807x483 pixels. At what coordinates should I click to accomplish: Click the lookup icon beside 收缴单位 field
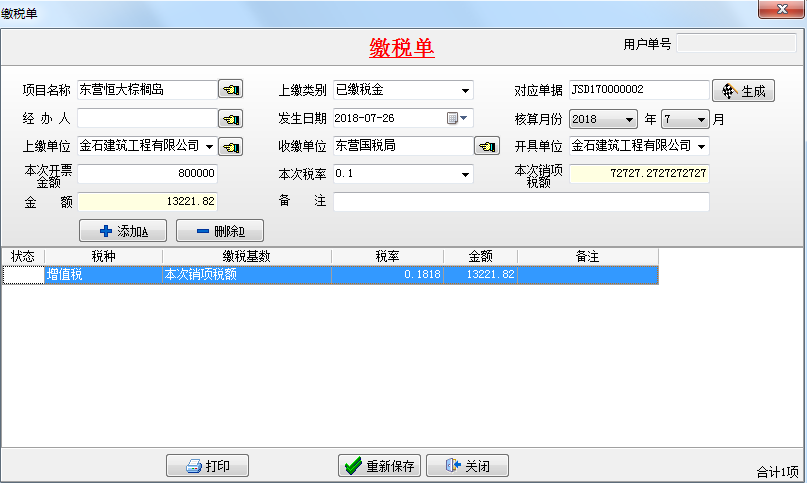[x=487, y=147]
